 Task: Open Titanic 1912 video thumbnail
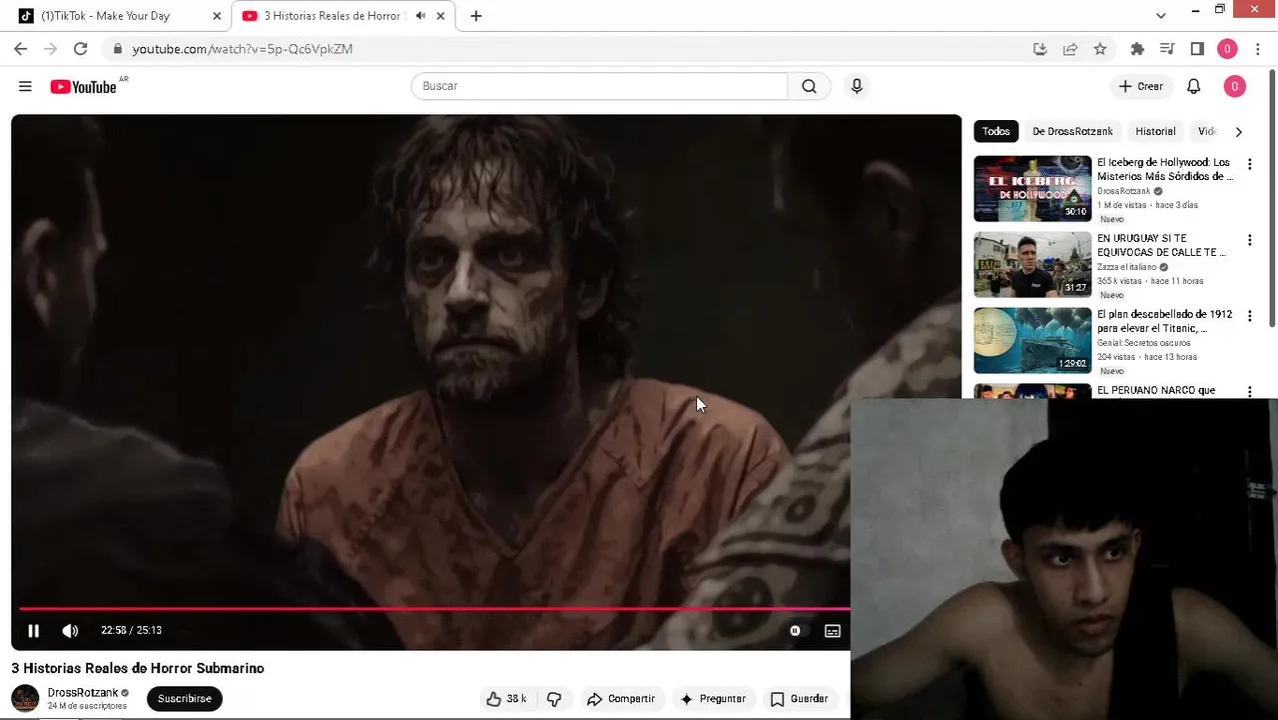(x=1032, y=340)
